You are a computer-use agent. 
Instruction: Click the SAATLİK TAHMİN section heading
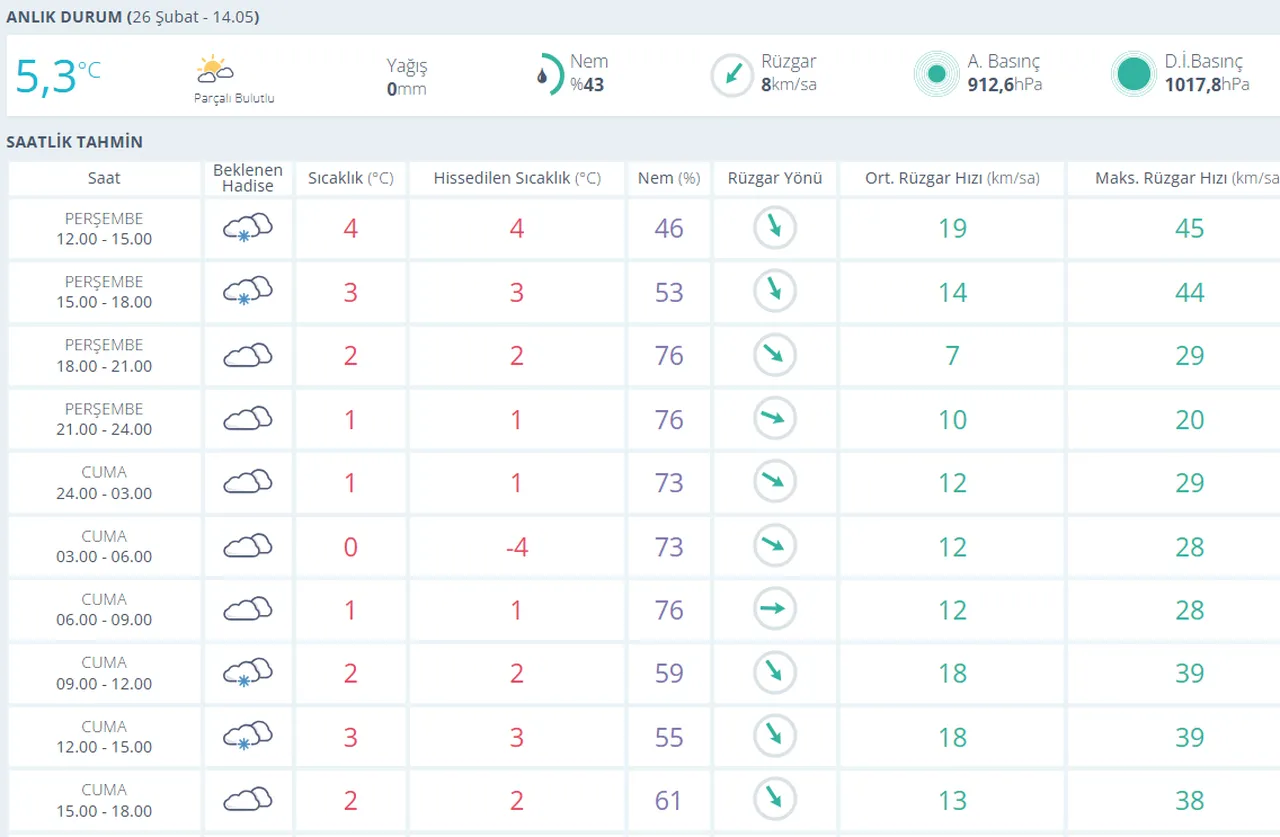point(75,142)
